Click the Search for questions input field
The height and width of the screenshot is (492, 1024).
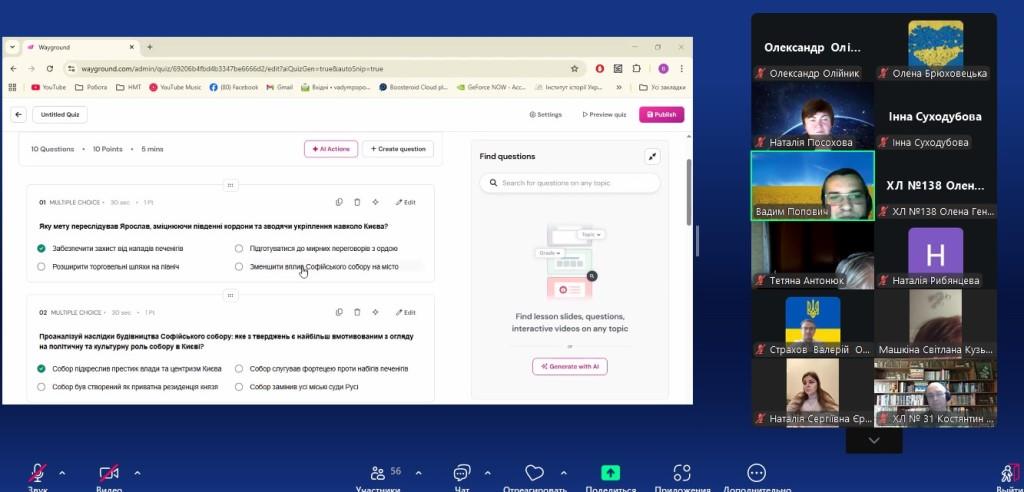click(570, 183)
